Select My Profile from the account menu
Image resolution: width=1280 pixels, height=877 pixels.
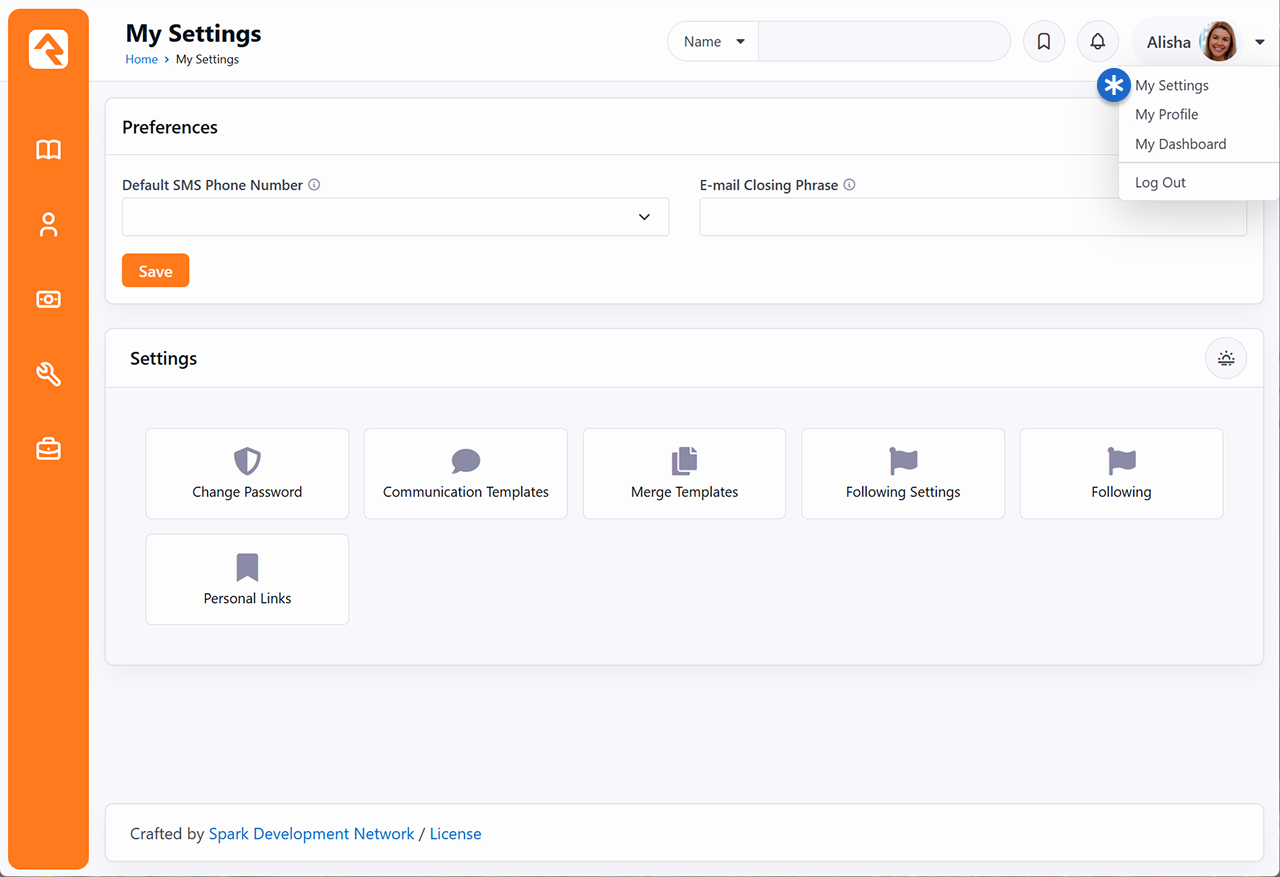click(x=1166, y=114)
